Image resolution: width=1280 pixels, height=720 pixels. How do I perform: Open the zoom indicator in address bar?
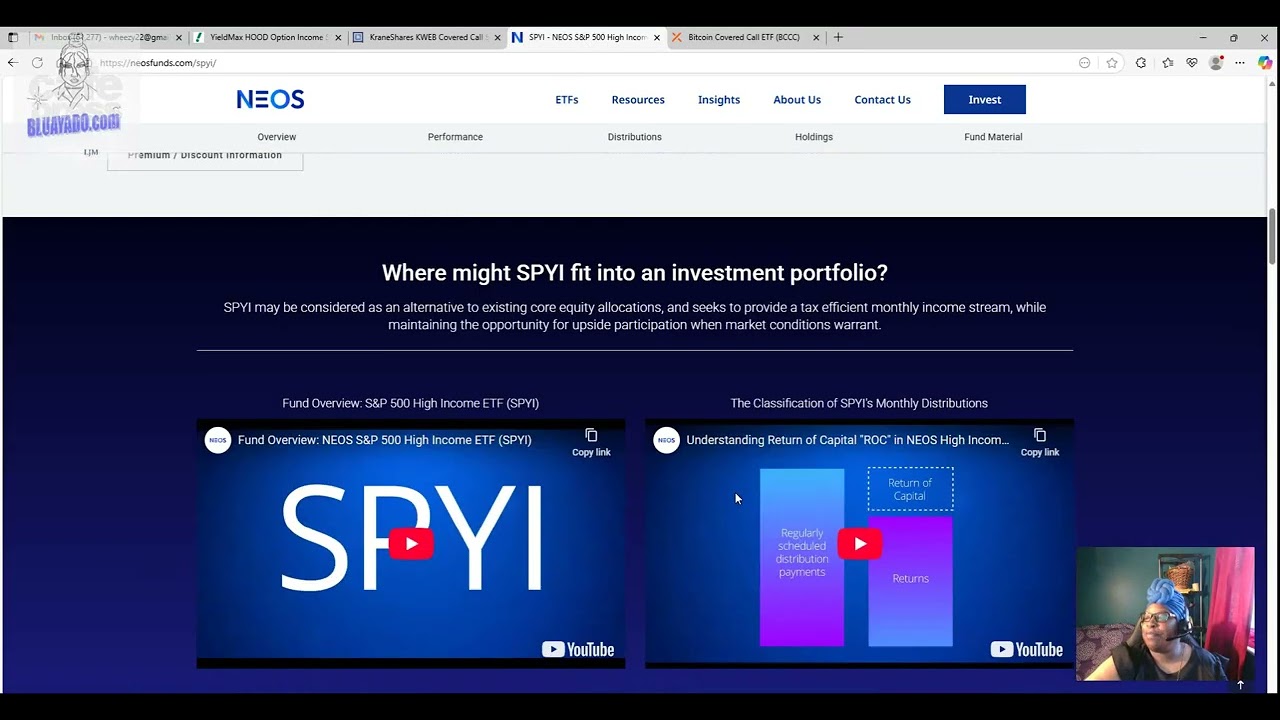click(1084, 62)
